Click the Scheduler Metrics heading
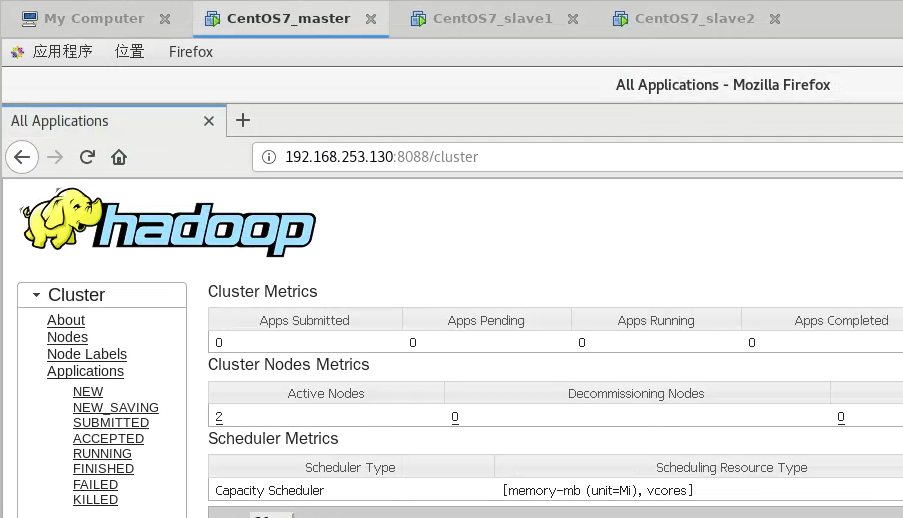Viewport: 903px width, 518px height. pos(273,438)
